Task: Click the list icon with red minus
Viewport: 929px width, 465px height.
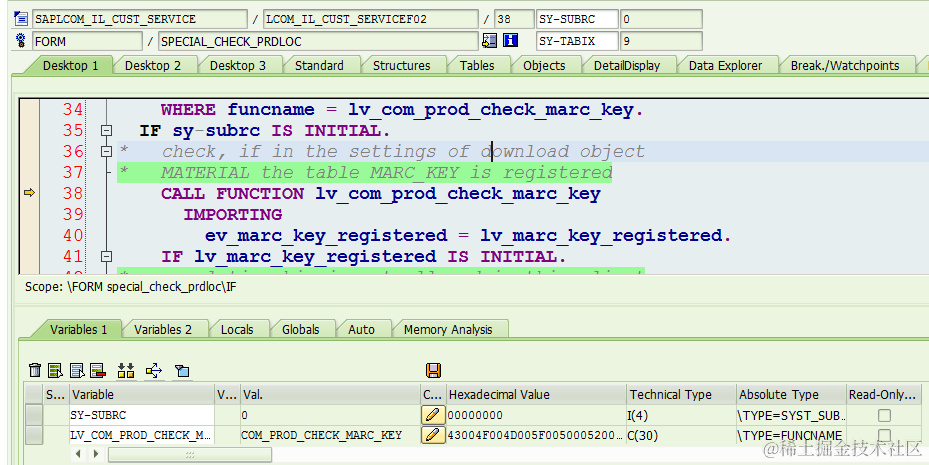Action: (98, 371)
